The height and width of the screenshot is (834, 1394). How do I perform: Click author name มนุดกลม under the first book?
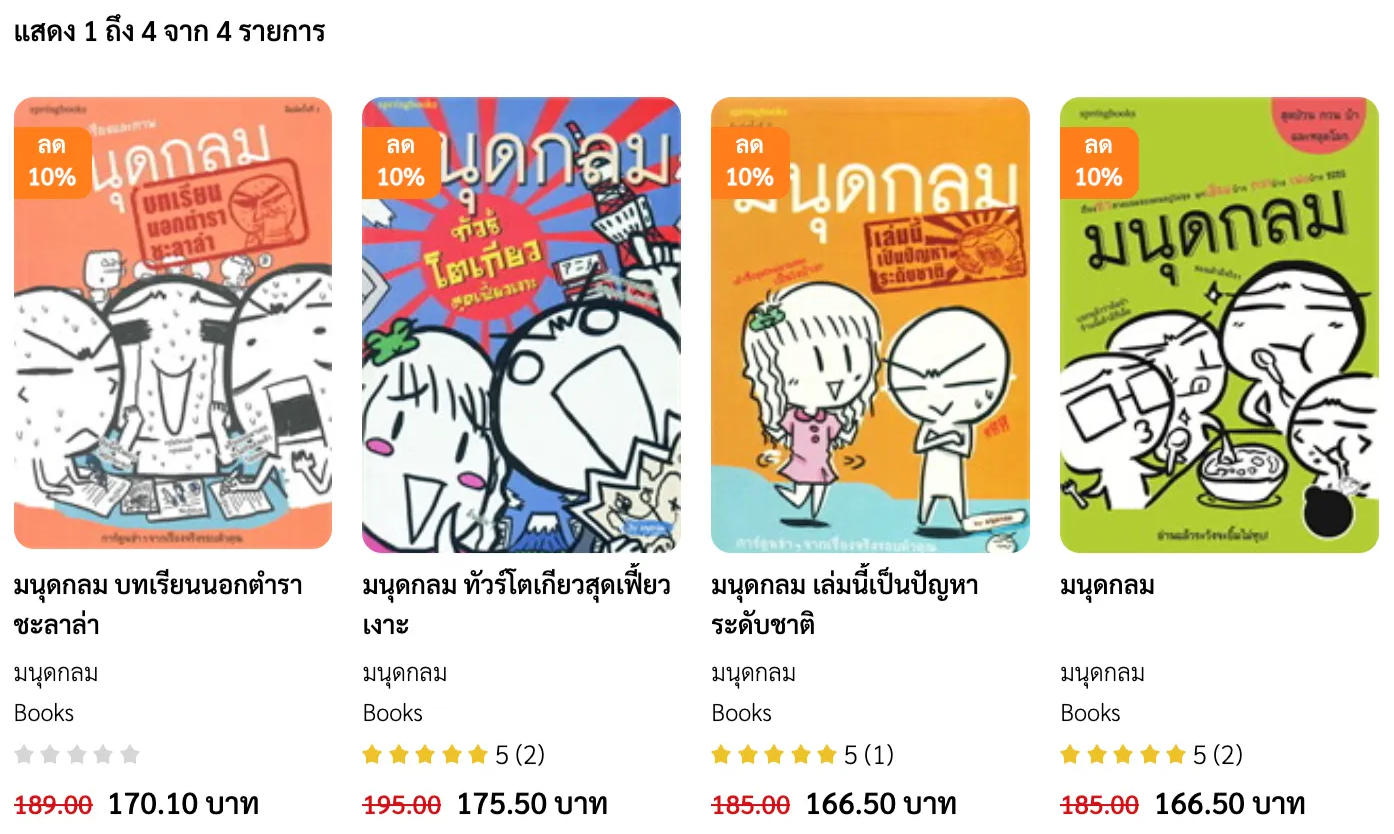coord(56,674)
